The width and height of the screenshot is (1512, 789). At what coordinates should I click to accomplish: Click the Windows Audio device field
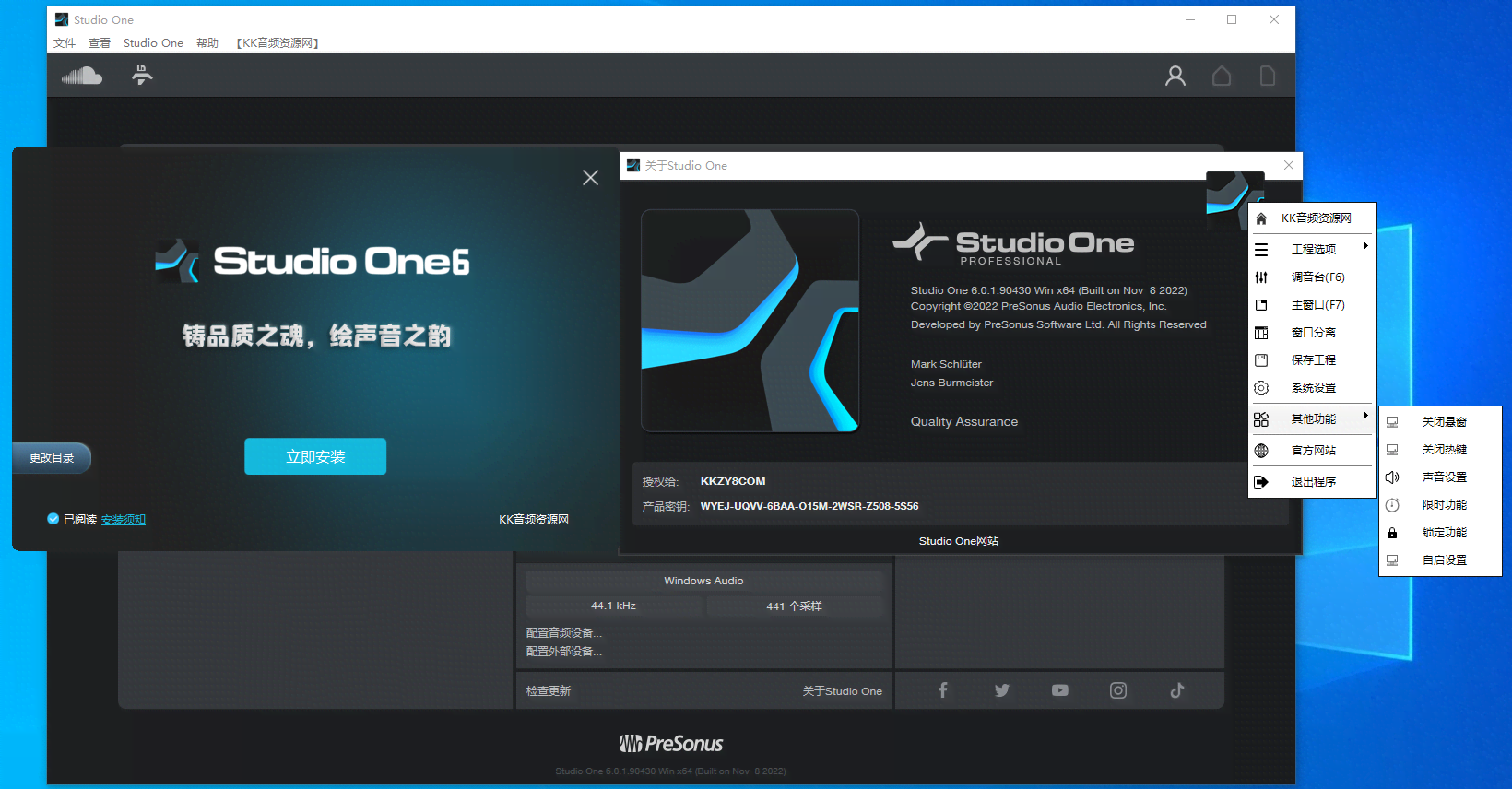703,581
